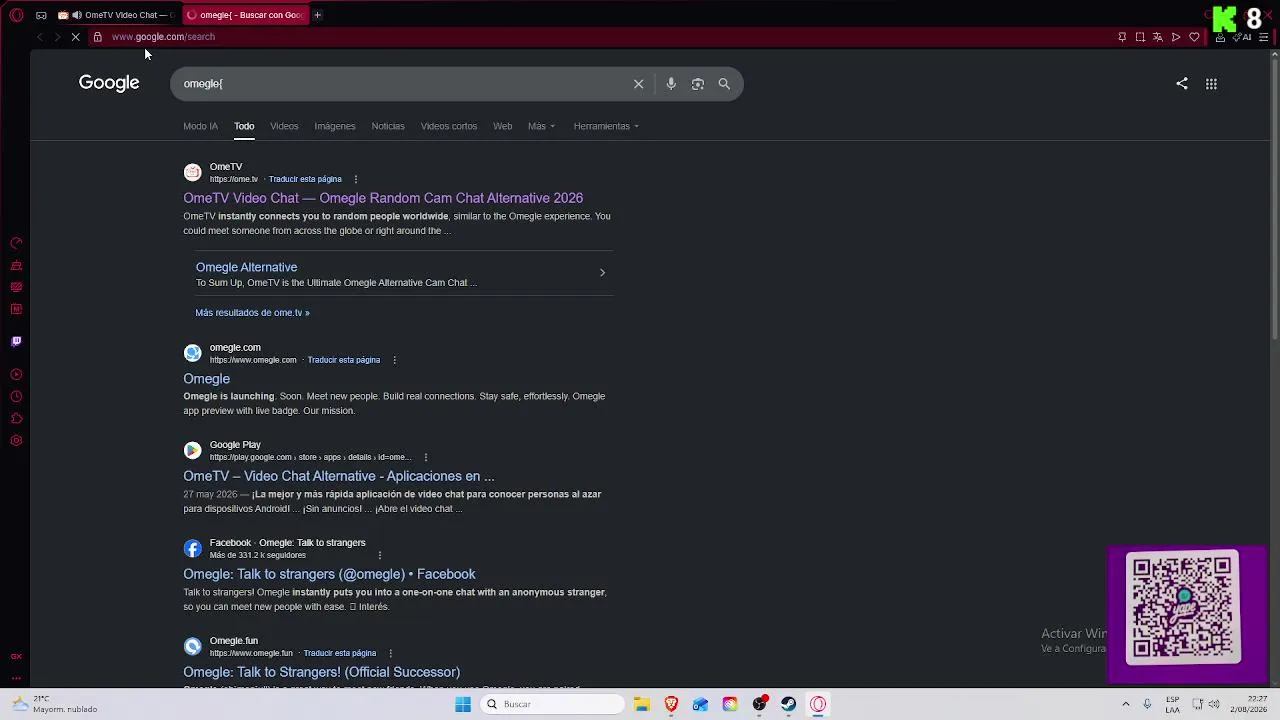Switch to Videos results tab
Viewport: 1280px width, 720px height.
tap(284, 126)
